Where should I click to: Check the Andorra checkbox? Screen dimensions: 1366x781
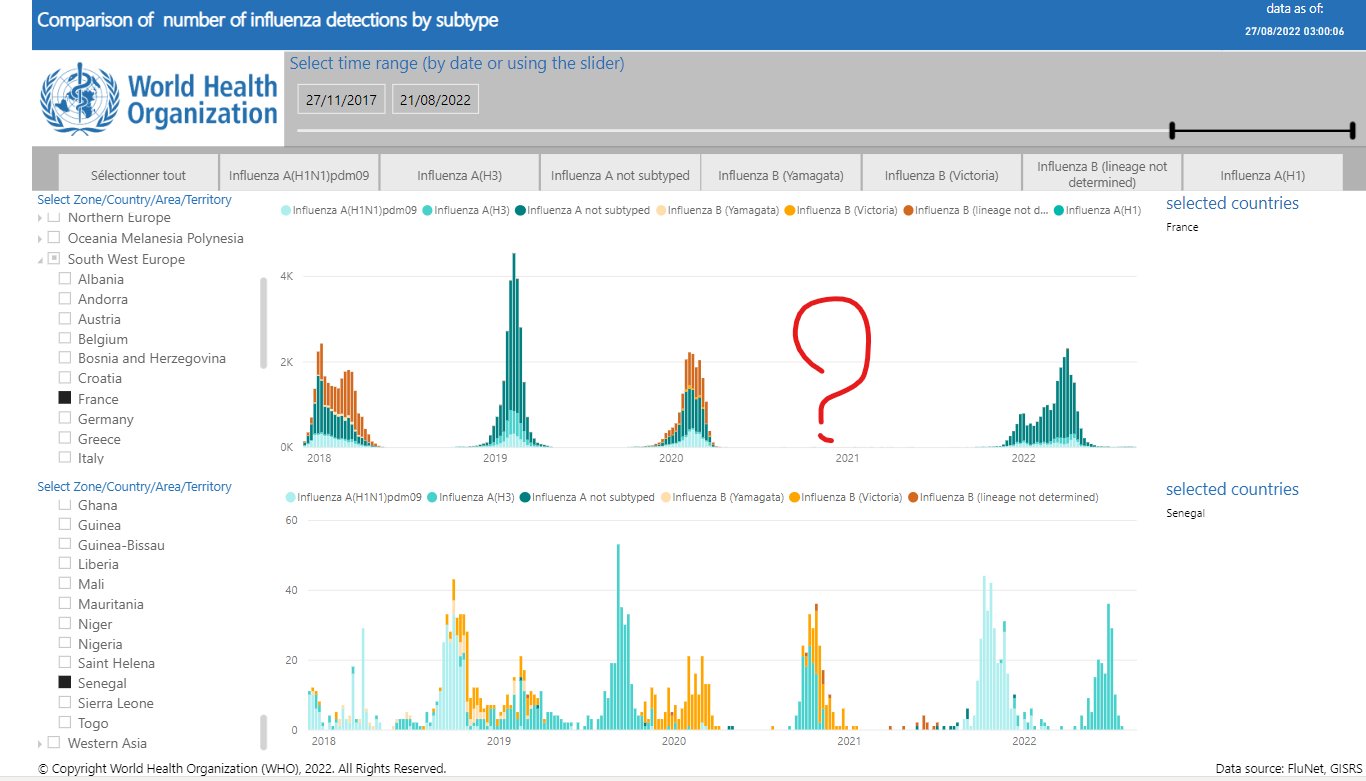pos(65,299)
